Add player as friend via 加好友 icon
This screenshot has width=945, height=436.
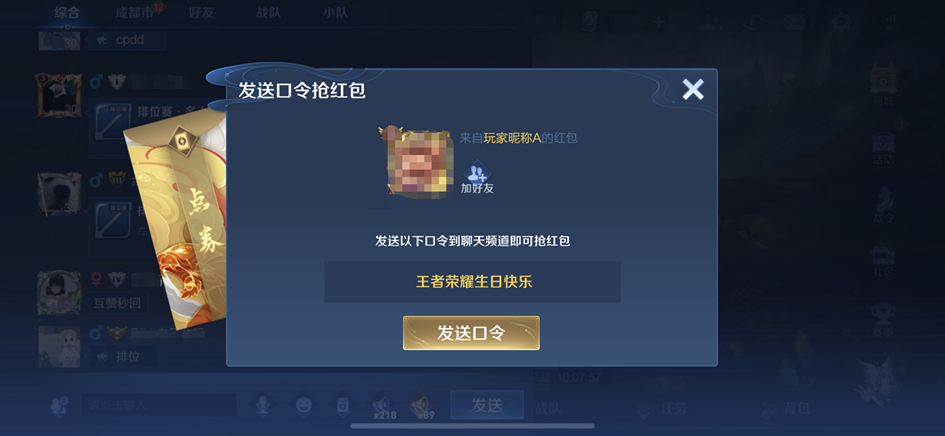pyautogui.click(x=477, y=177)
